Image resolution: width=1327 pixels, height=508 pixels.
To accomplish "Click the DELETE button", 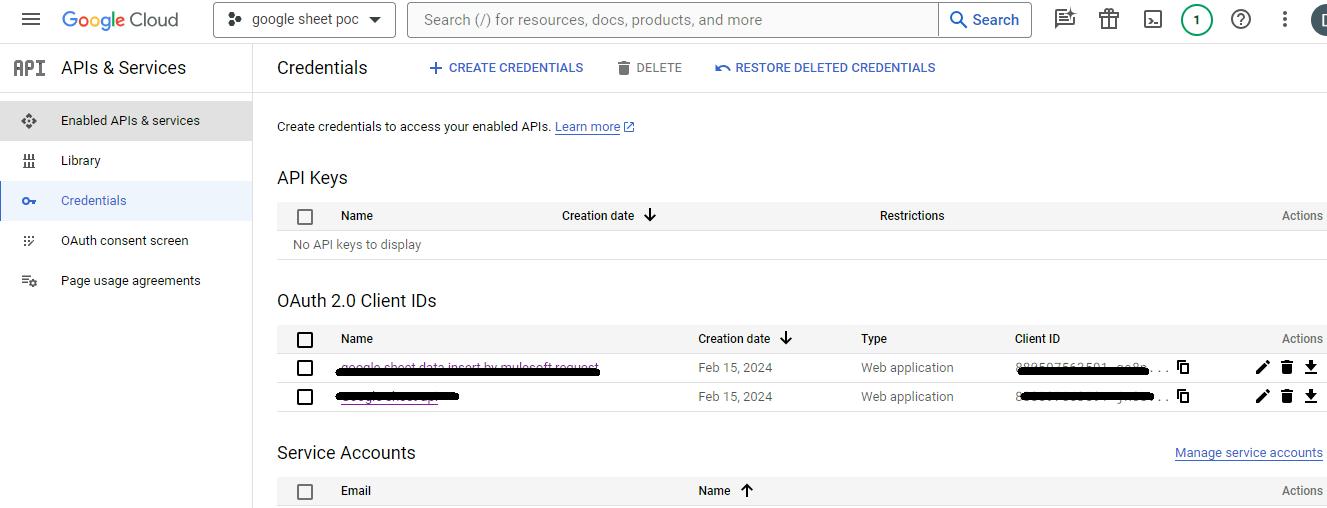I will 650,68.
